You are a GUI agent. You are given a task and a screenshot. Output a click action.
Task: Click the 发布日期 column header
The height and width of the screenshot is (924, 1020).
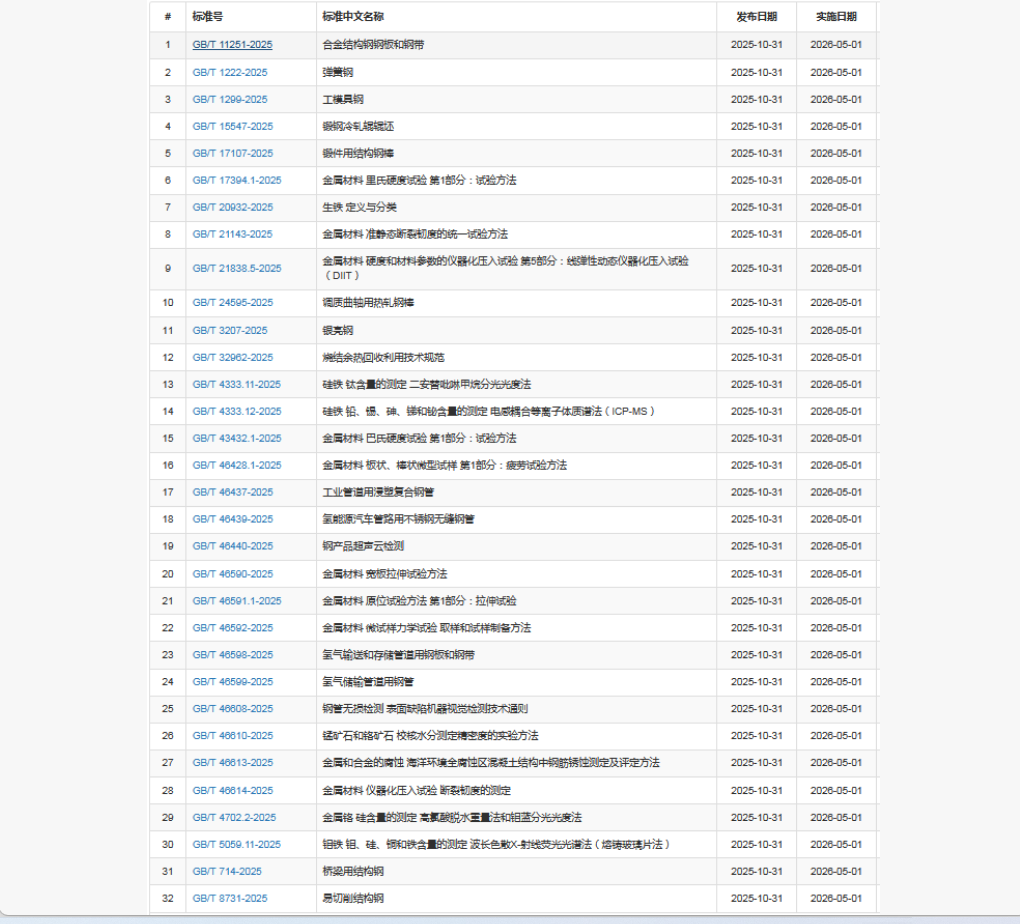click(x=756, y=17)
